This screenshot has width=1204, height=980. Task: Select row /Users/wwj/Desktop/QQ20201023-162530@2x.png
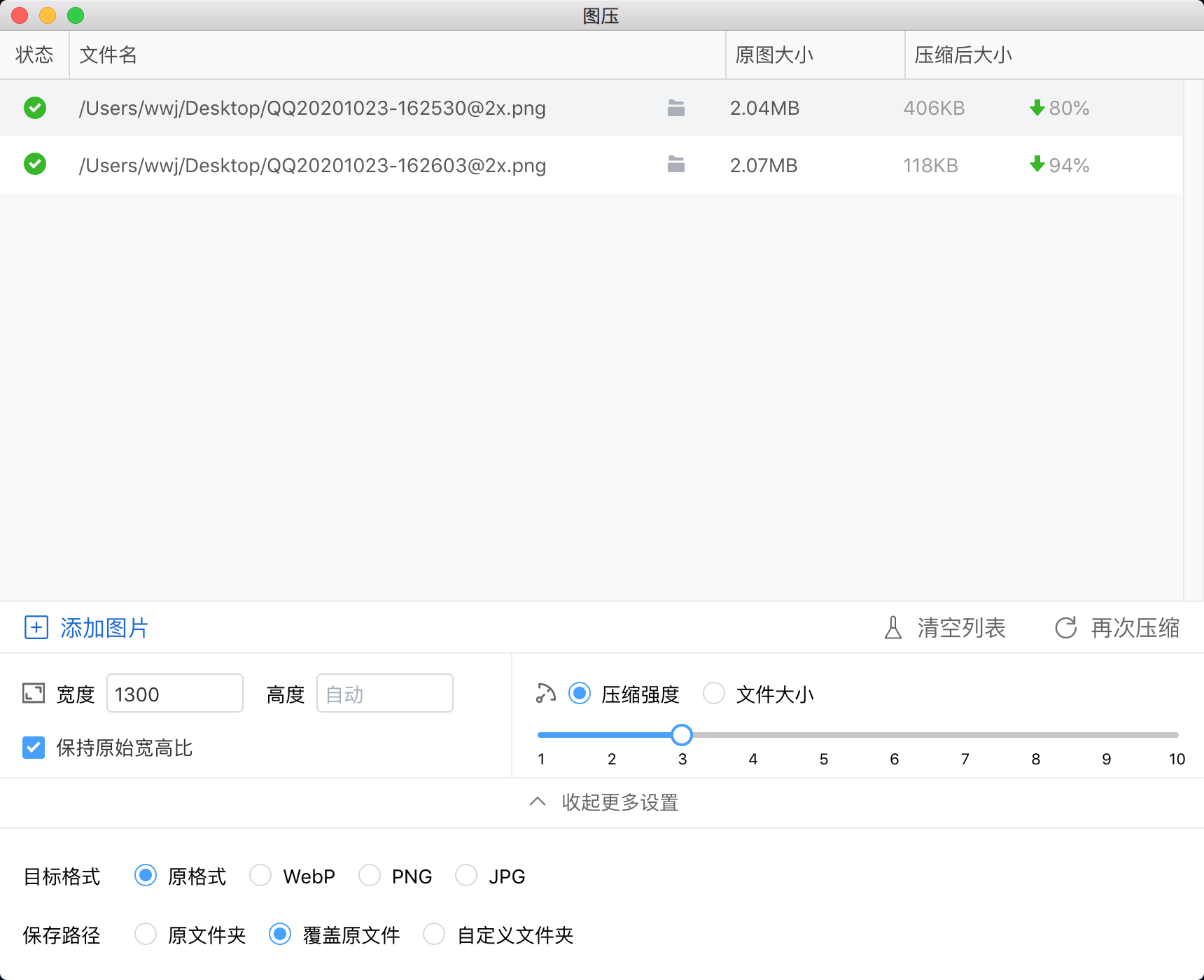(x=591, y=108)
